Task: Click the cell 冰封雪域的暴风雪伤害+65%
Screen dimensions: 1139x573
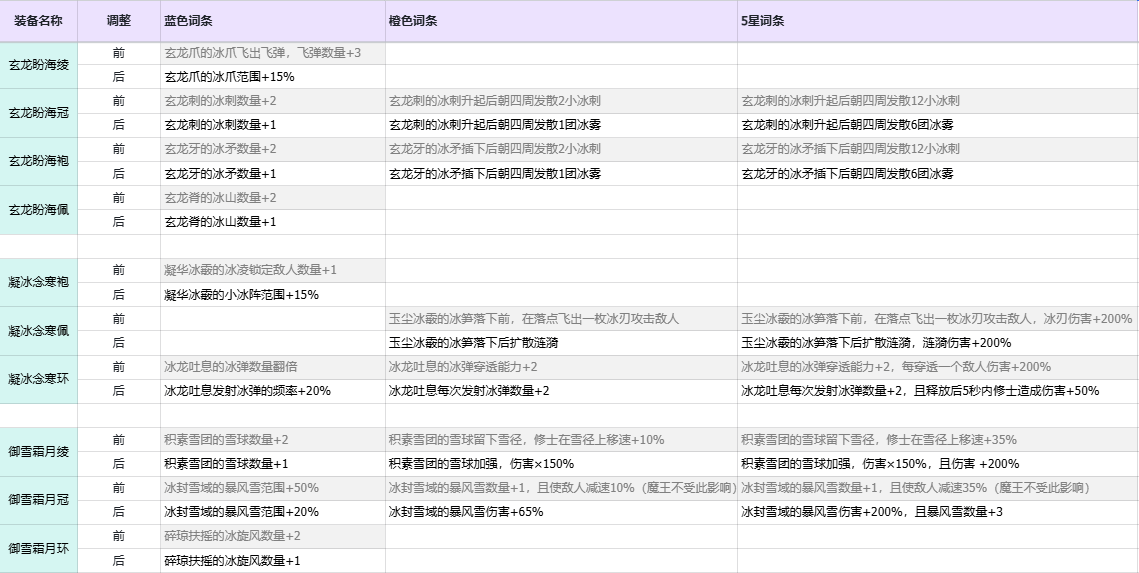Action: (x=466, y=512)
